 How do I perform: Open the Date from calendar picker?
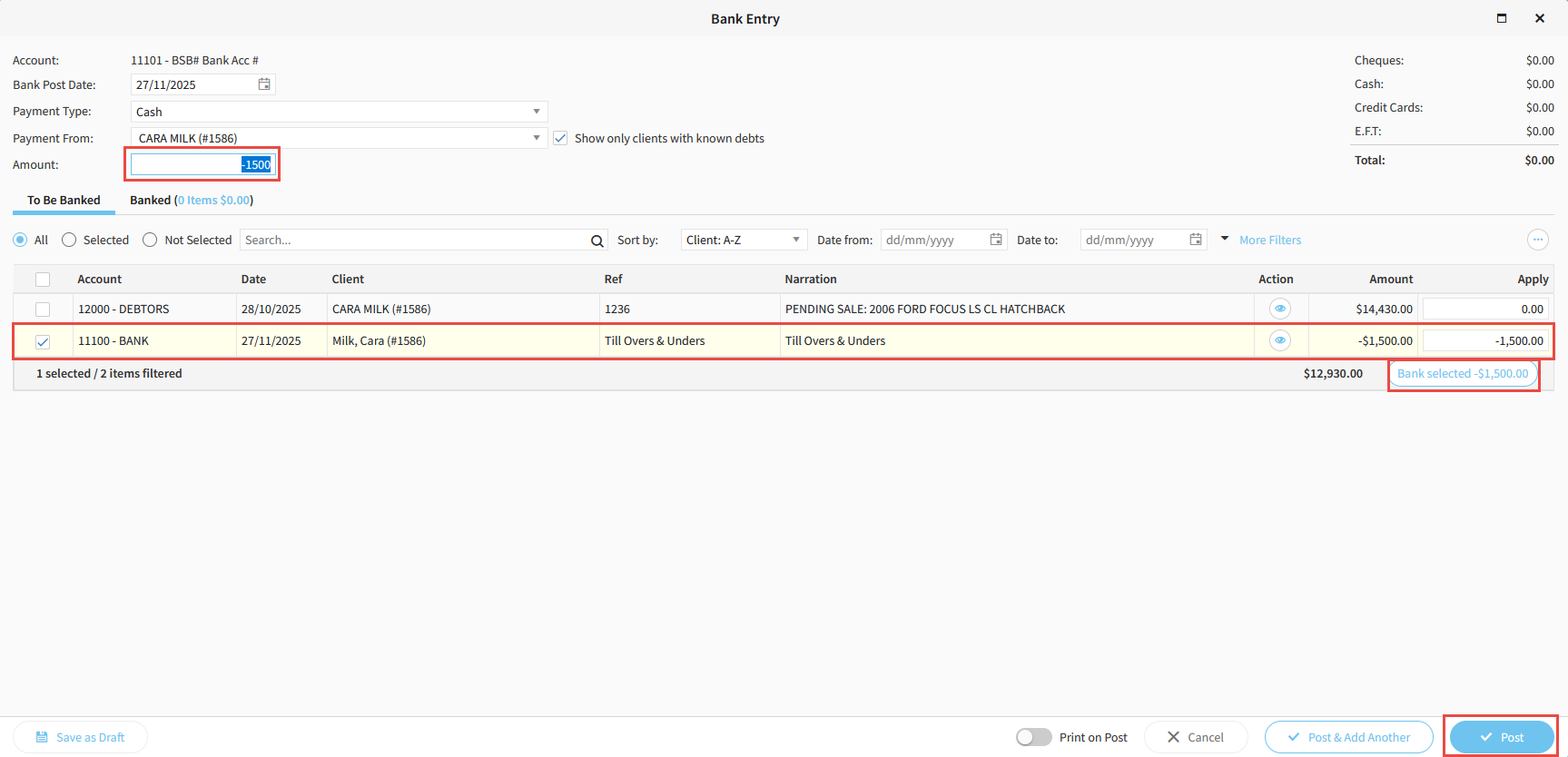(996, 240)
